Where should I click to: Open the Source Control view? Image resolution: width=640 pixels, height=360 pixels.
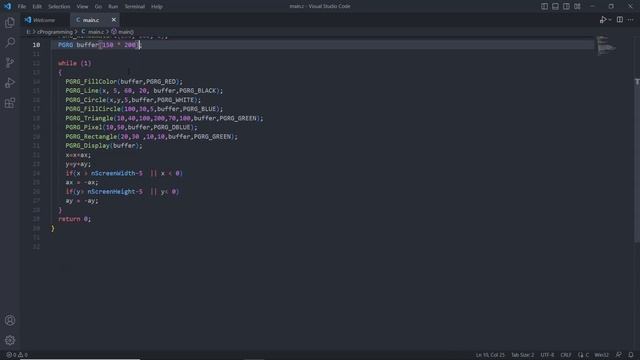[10, 62]
